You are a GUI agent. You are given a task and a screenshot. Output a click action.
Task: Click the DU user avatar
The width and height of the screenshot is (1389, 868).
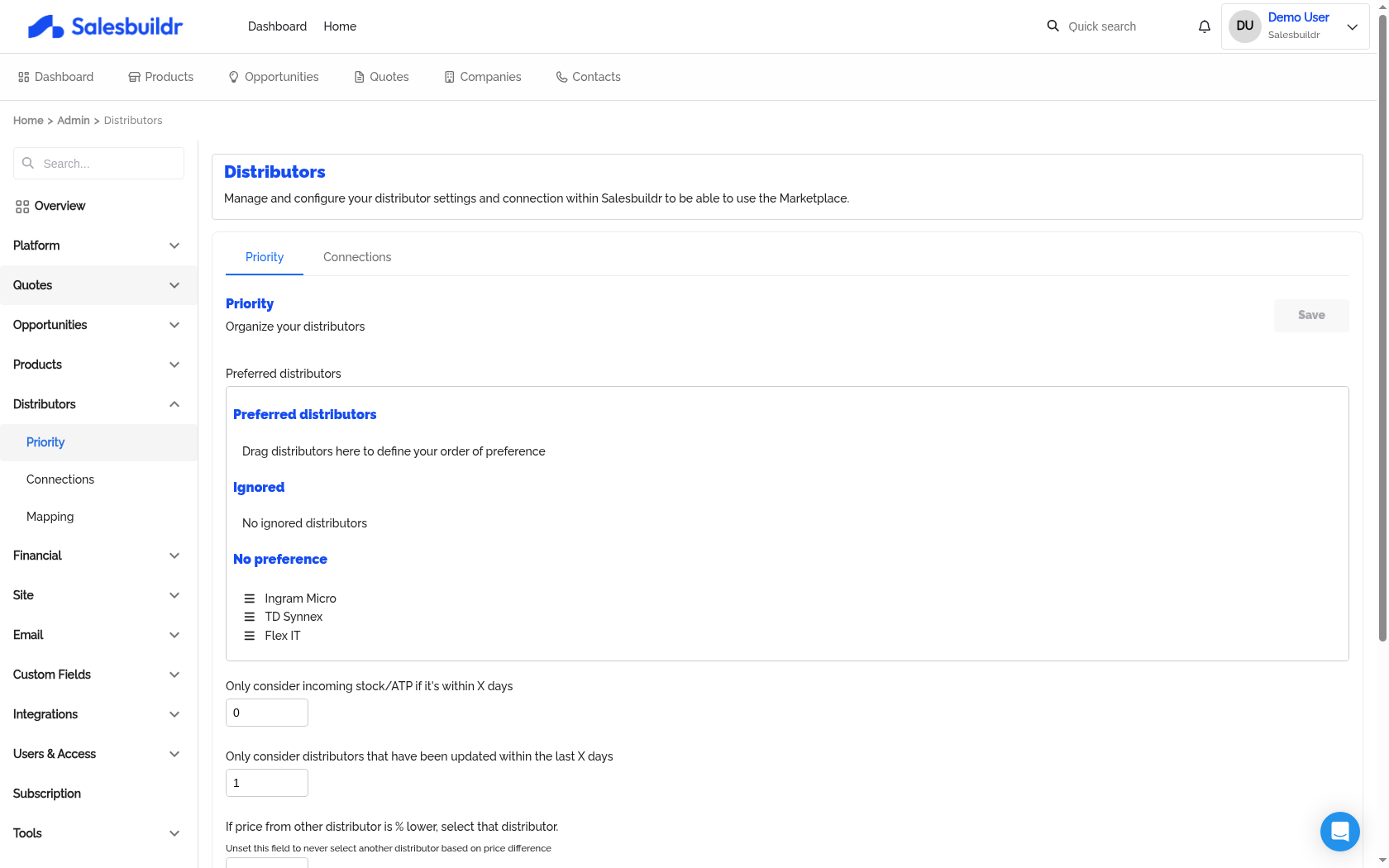click(1245, 26)
